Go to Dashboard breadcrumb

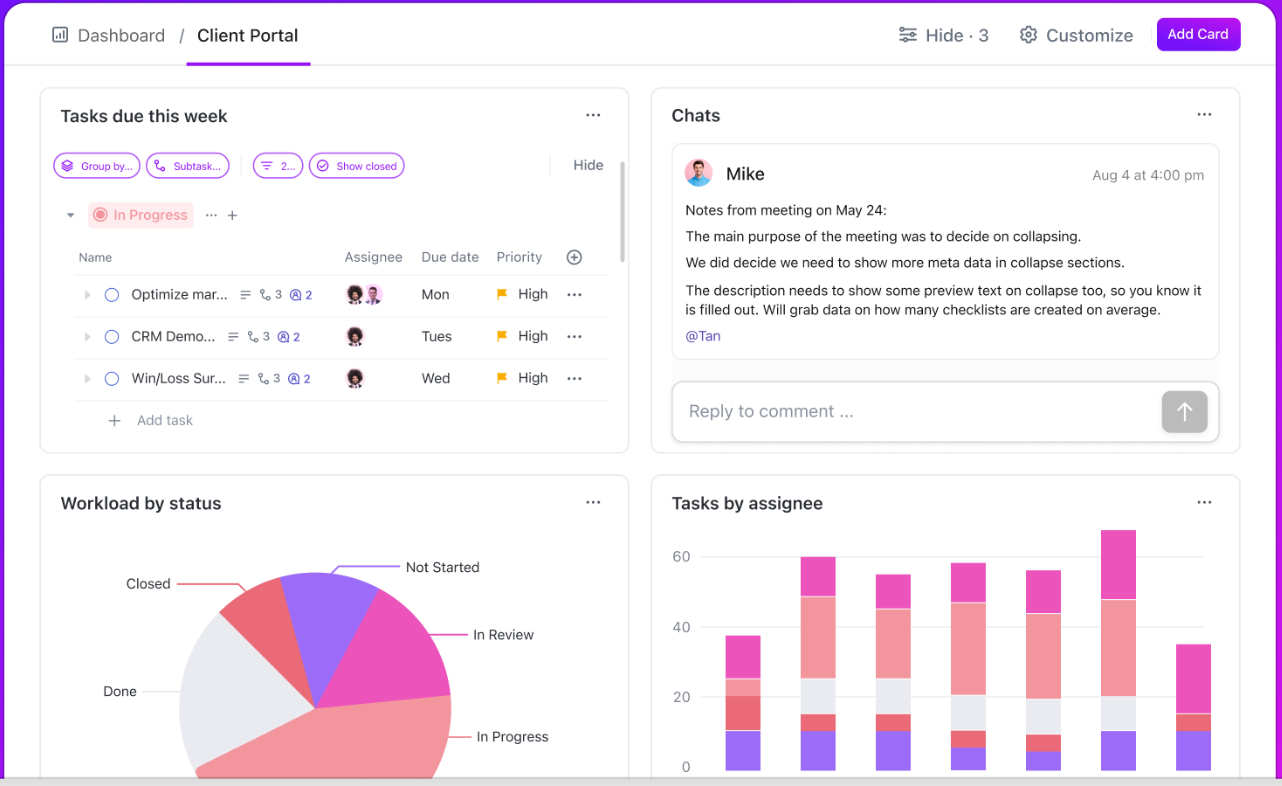pos(121,35)
